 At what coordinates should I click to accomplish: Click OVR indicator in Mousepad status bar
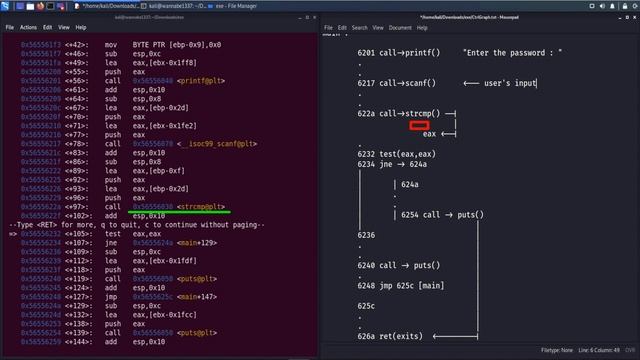(x=630, y=350)
